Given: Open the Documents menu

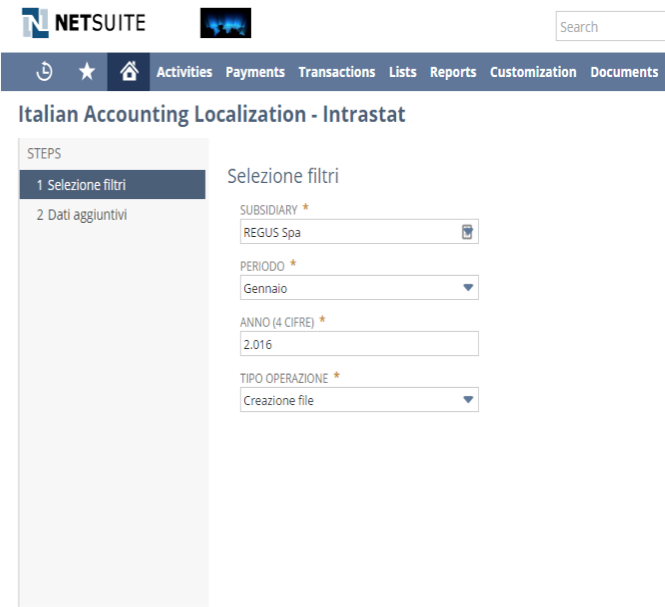Looking at the screenshot, I should pyautogui.click(x=624, y=72).
